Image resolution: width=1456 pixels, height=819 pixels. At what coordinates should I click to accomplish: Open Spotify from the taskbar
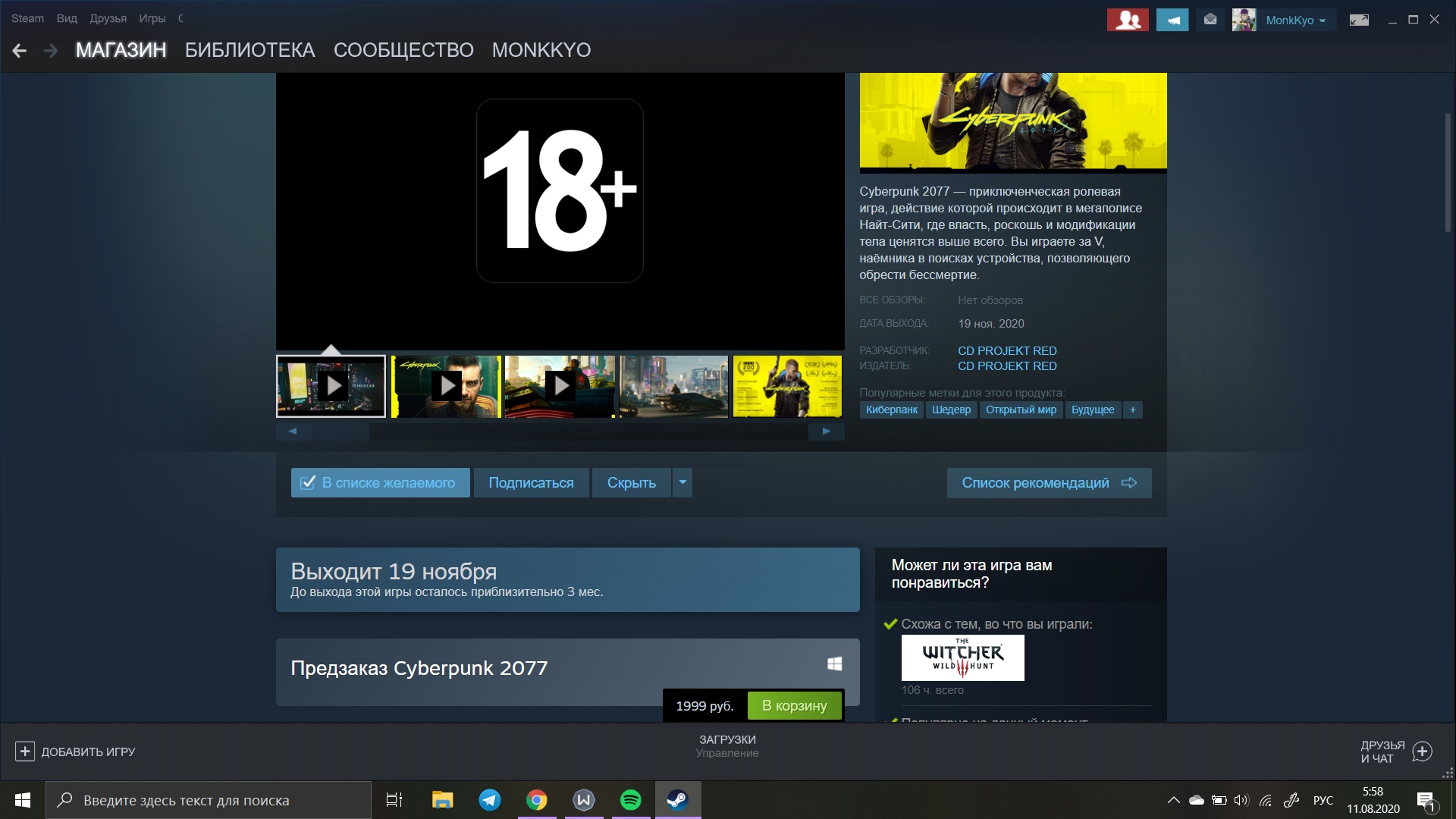(631, 800)
